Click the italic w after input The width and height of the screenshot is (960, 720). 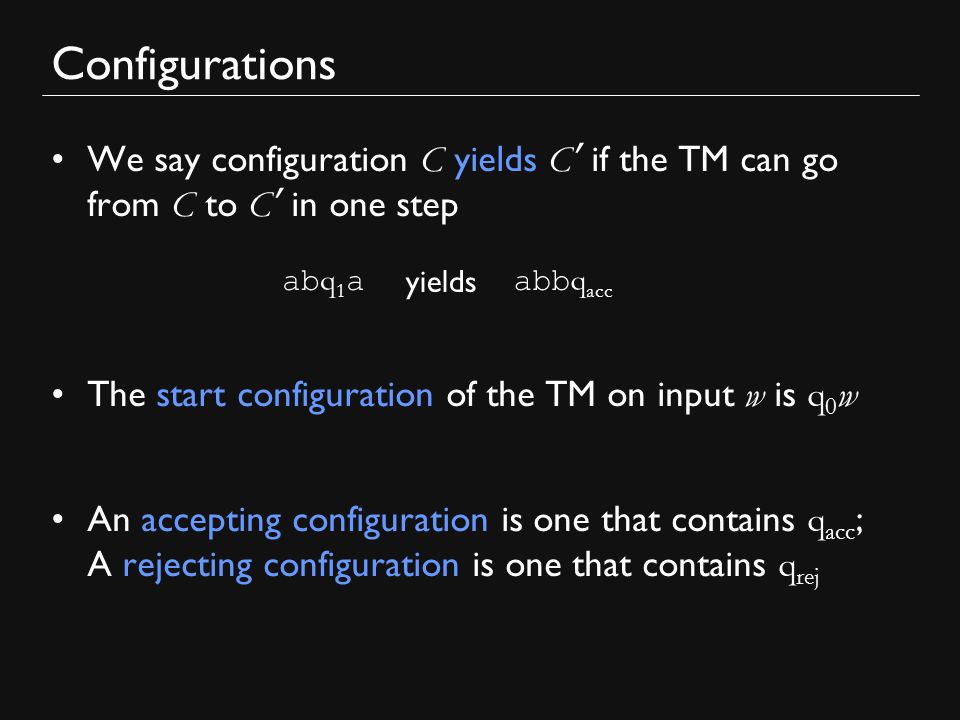point(756,397)
